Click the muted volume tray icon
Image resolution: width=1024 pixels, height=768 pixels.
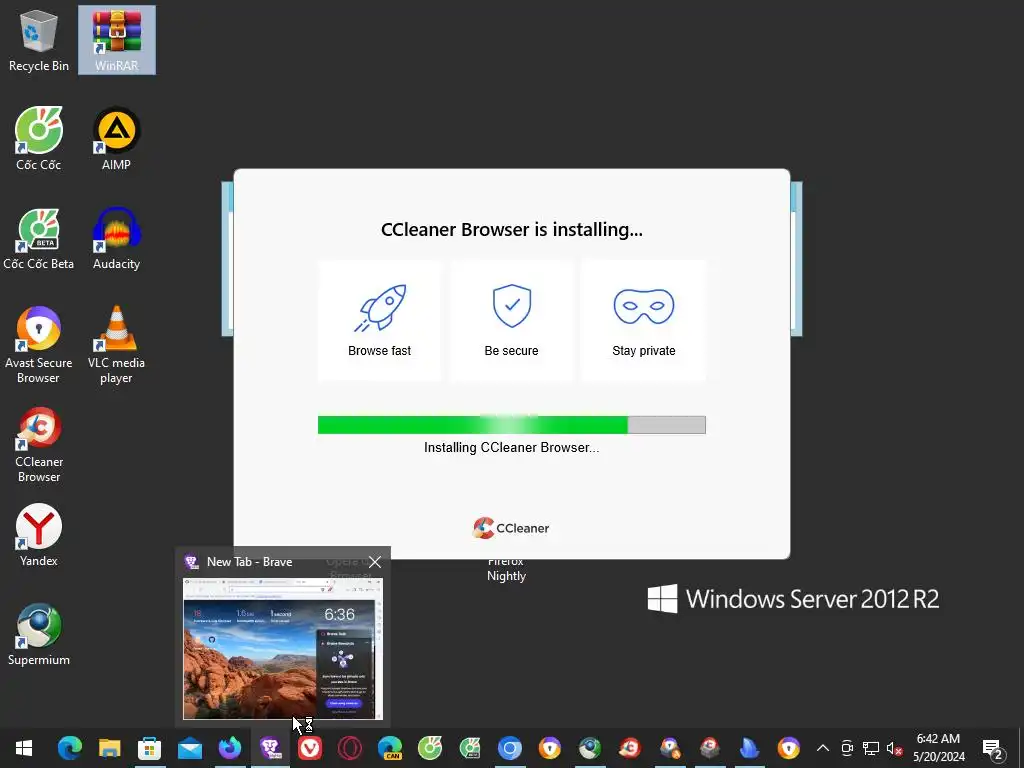click(x=894, y=748)
